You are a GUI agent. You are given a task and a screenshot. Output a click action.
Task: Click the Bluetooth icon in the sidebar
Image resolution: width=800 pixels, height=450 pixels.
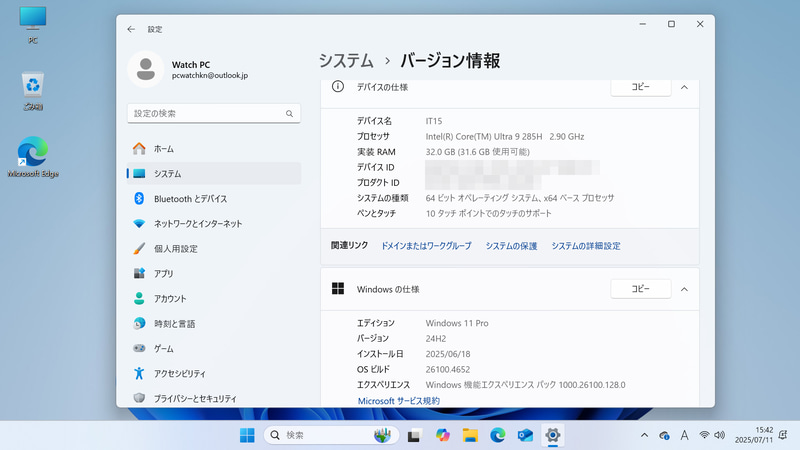(x=139, y=198)
